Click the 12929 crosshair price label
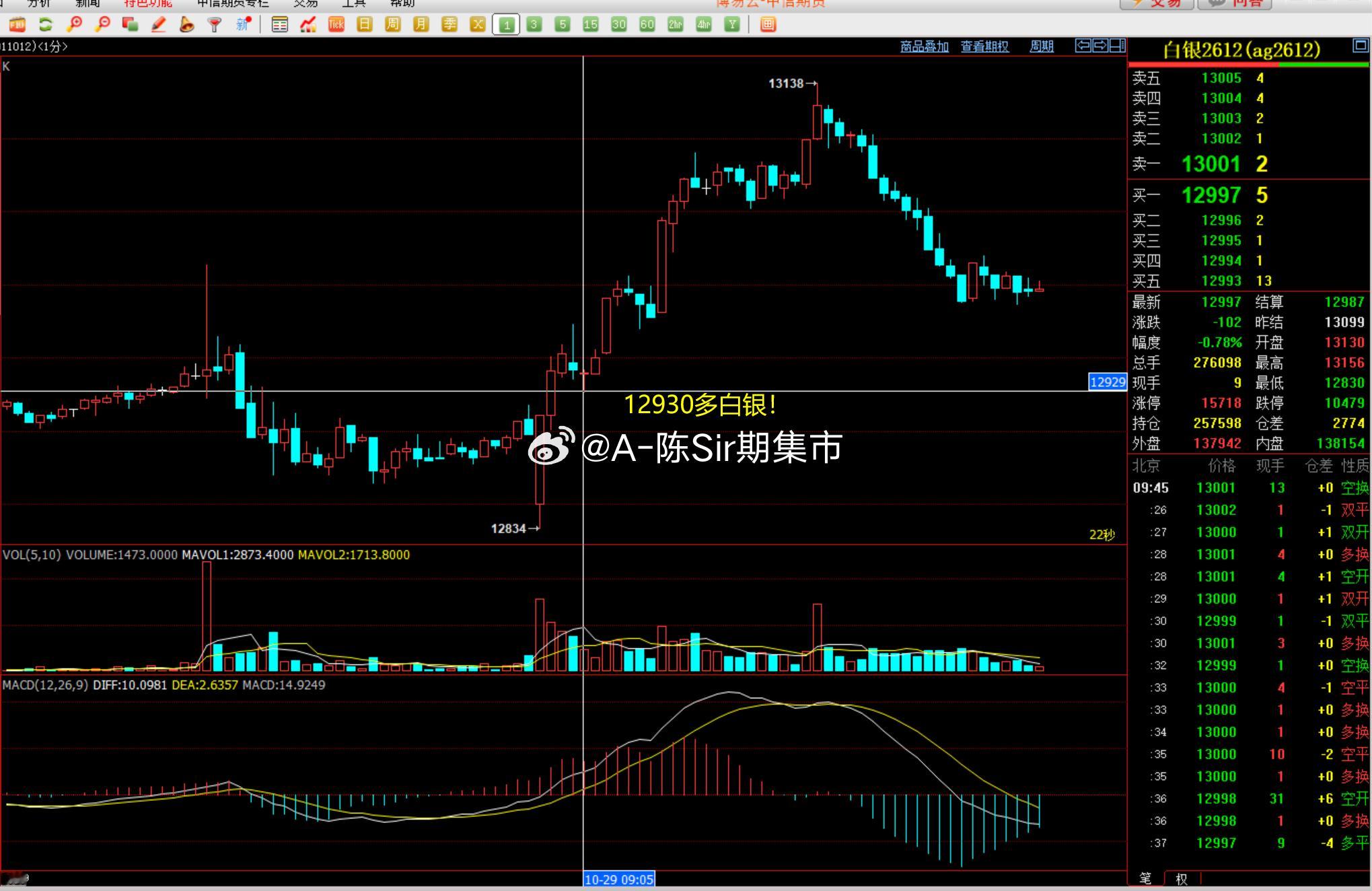Image resolution: width=1372 pixels, height=891 pixels. click(x=1108, y=382)
